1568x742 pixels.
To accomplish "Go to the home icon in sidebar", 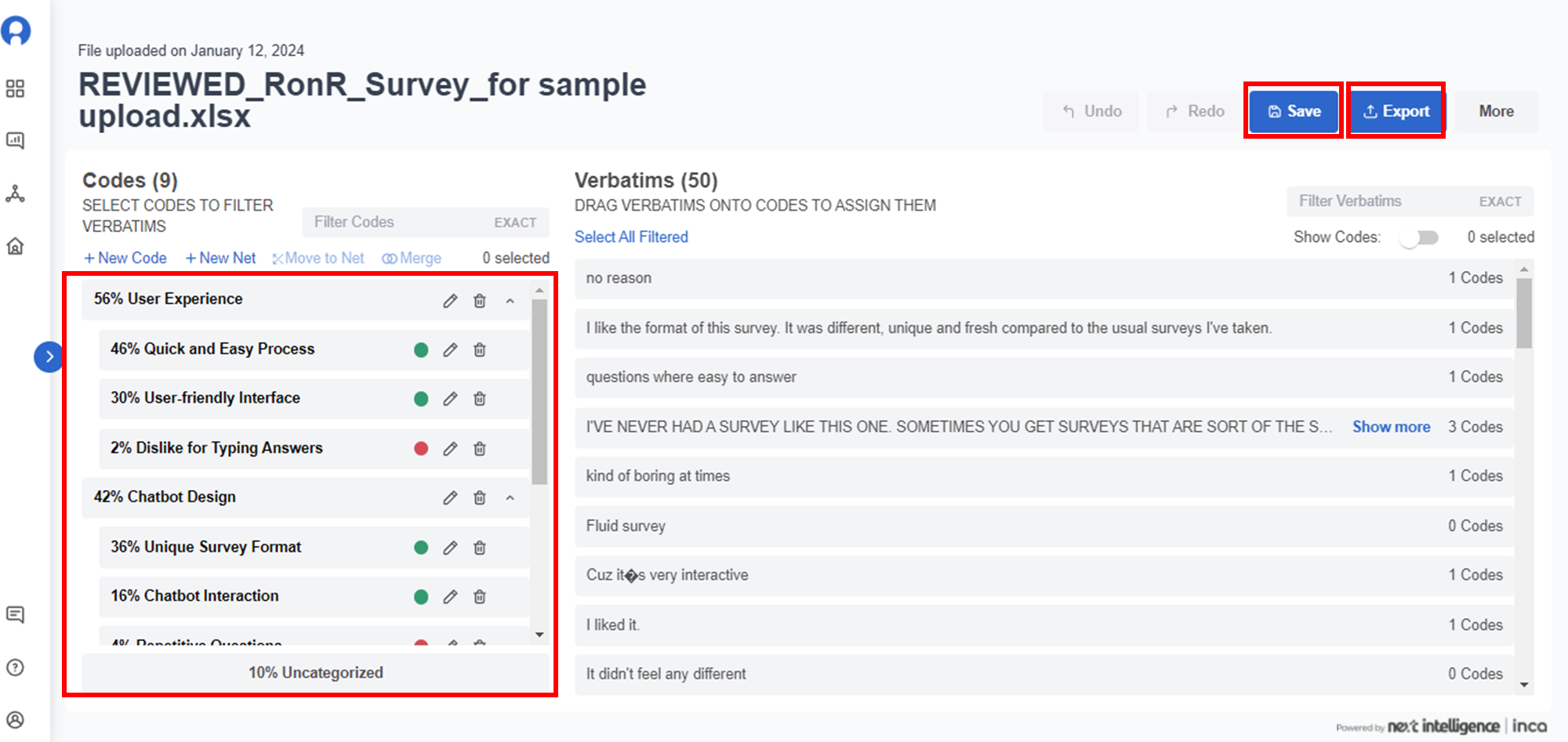I will pos(15,246).
